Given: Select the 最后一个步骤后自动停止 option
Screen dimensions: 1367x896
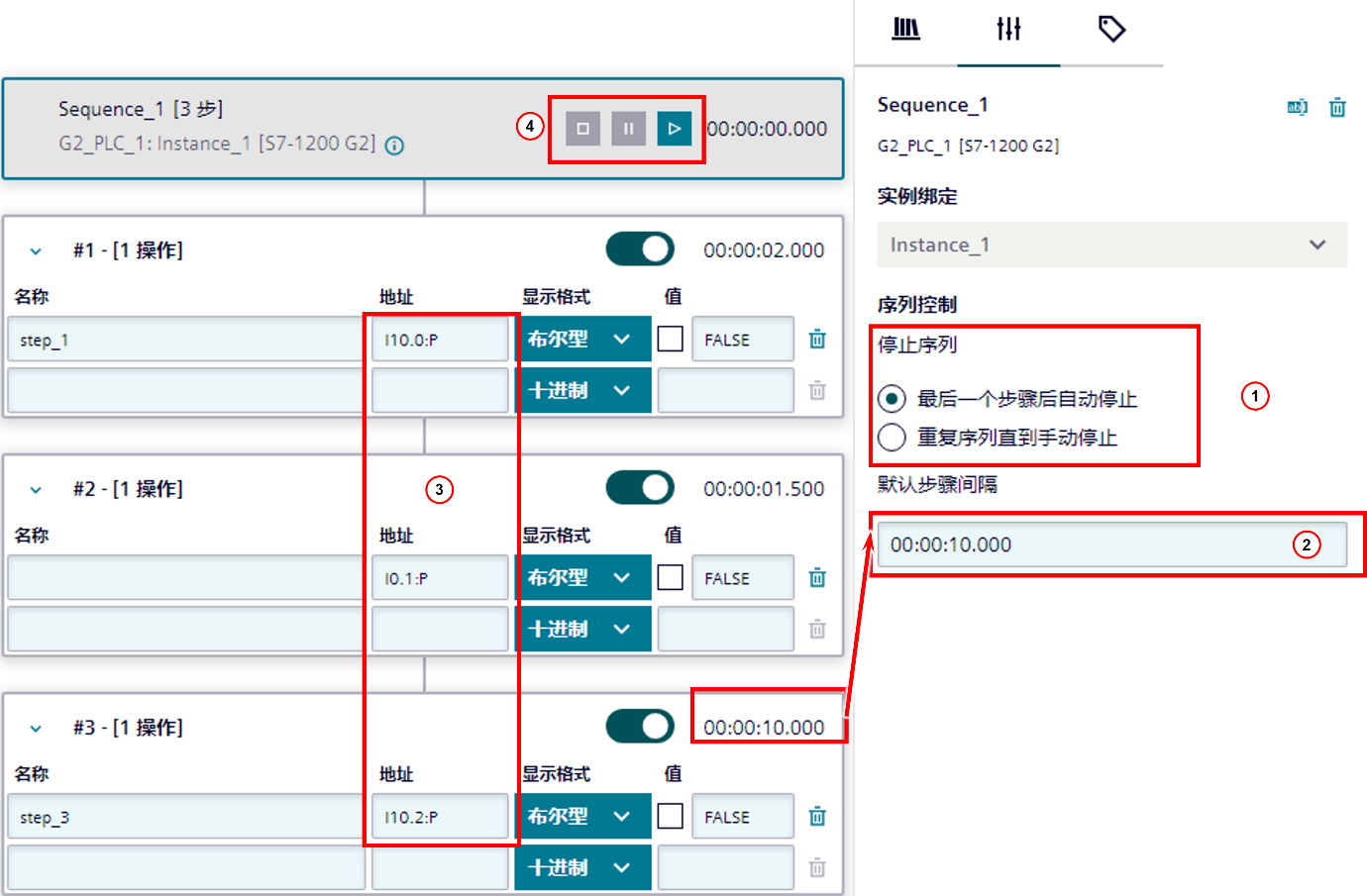Looking at the screenshot, I should pyautogui.click(x=892, y=399).
